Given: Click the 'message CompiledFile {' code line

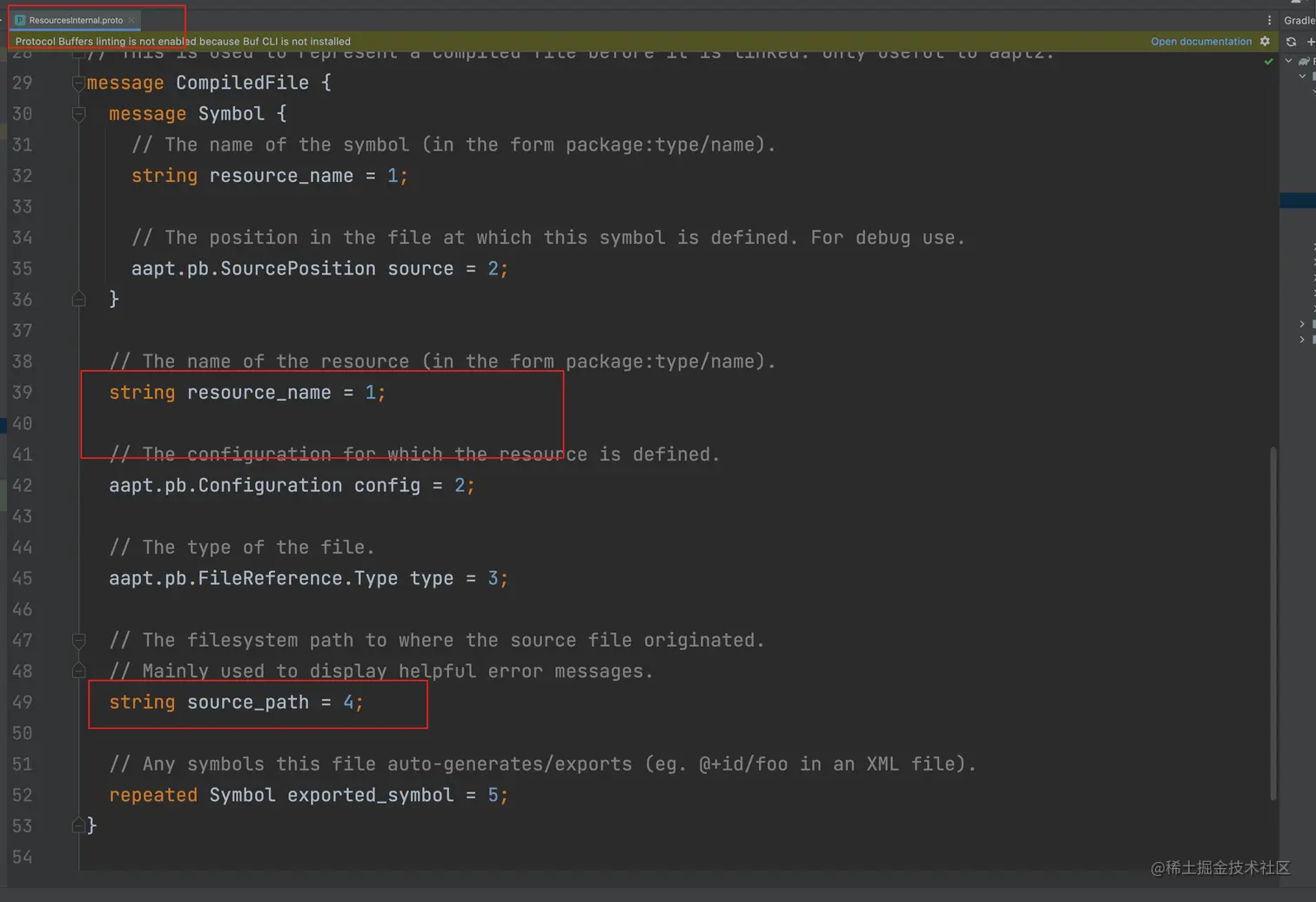Looking at the screenshot, I should [x=209, y=83].
